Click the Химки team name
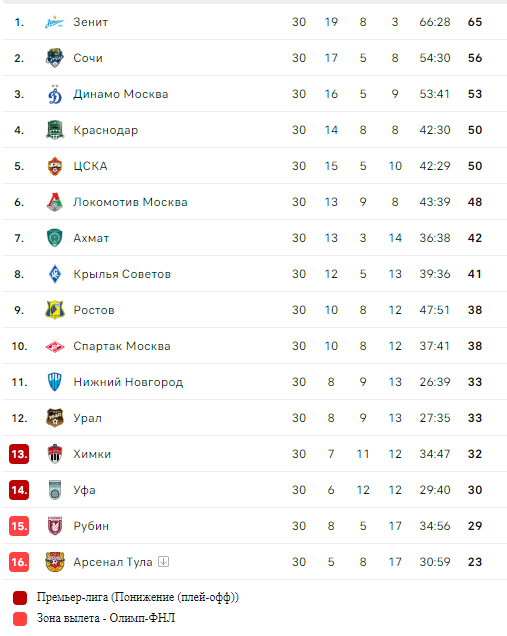The width and height of the screenshot is (507, 636). [x=92, y=454]
